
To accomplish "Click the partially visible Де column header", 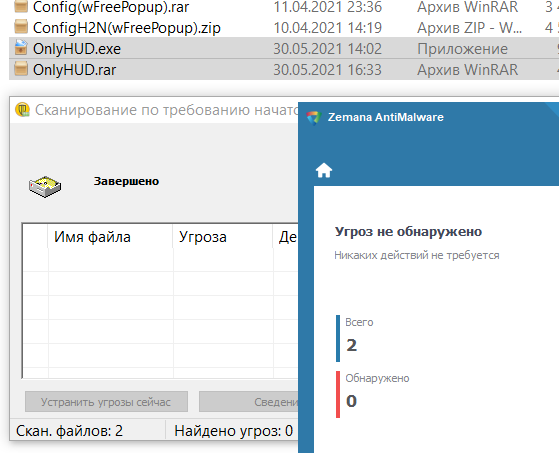I will click(x=286, y=237).
